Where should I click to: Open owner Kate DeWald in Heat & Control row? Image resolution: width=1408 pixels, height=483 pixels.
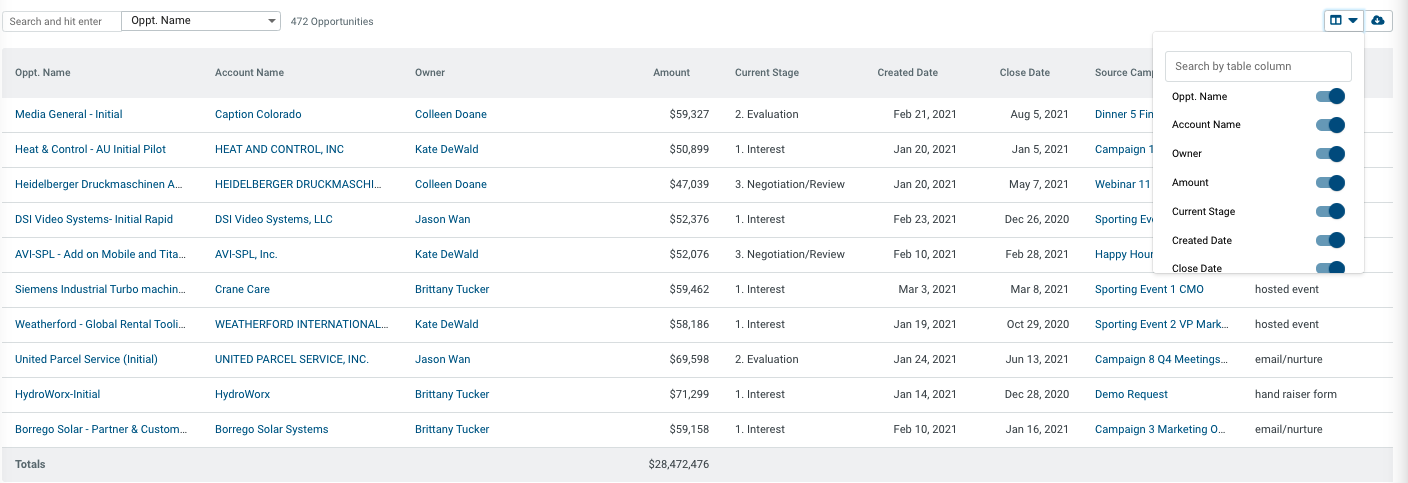tap(447, 149)
